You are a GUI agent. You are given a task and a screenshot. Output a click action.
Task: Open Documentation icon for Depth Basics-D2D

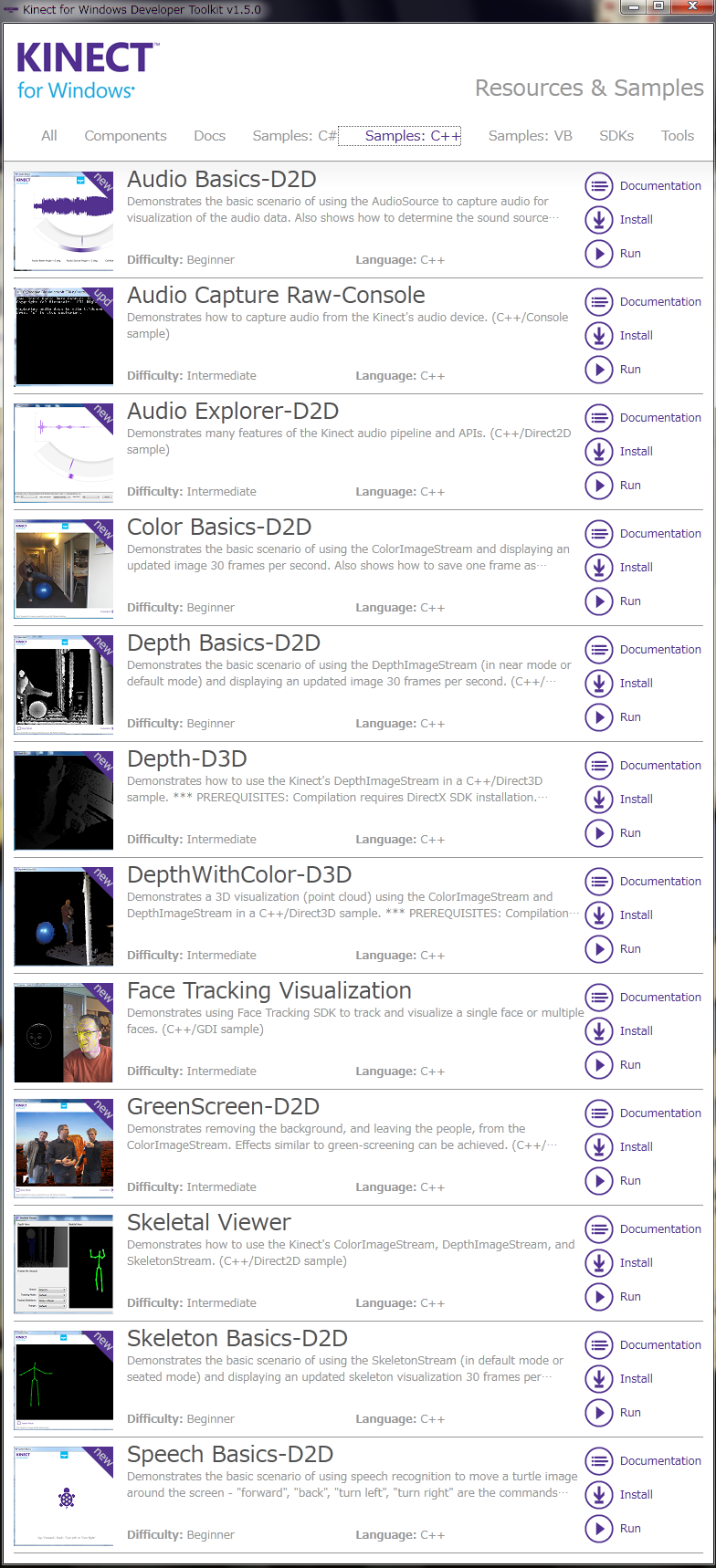(598, 650)
